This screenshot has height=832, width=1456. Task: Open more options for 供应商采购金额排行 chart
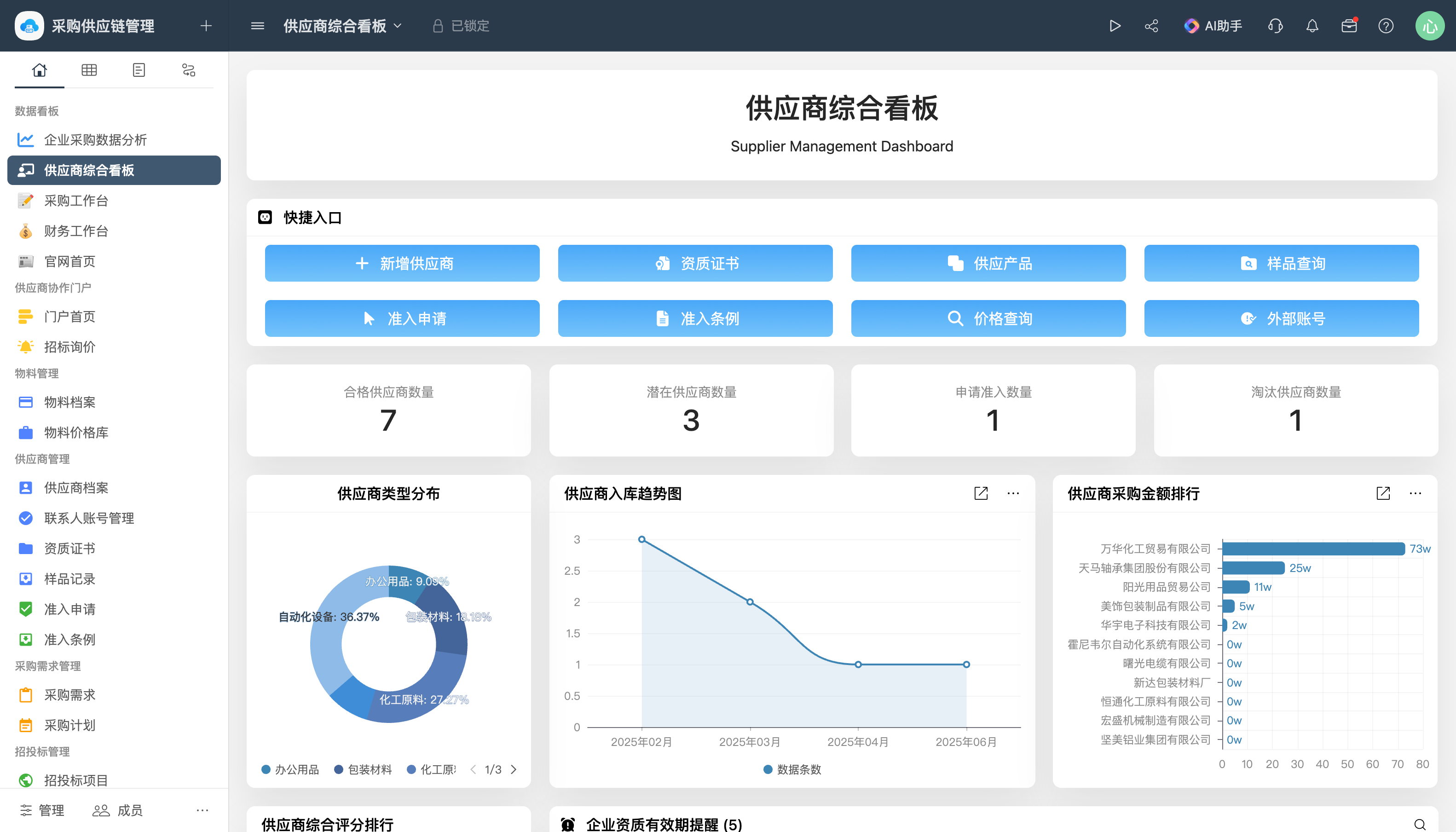click(x=1415, y=493)
